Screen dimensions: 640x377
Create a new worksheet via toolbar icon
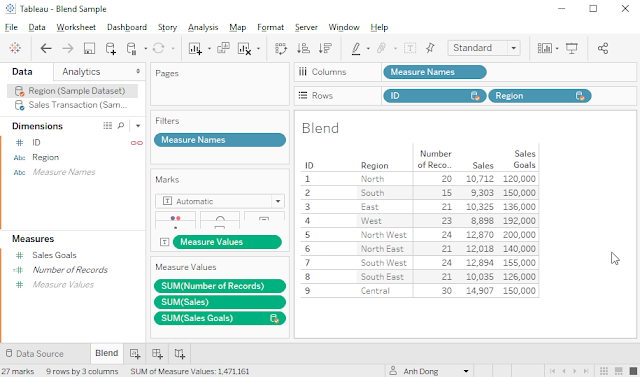[x=195, y=48]
